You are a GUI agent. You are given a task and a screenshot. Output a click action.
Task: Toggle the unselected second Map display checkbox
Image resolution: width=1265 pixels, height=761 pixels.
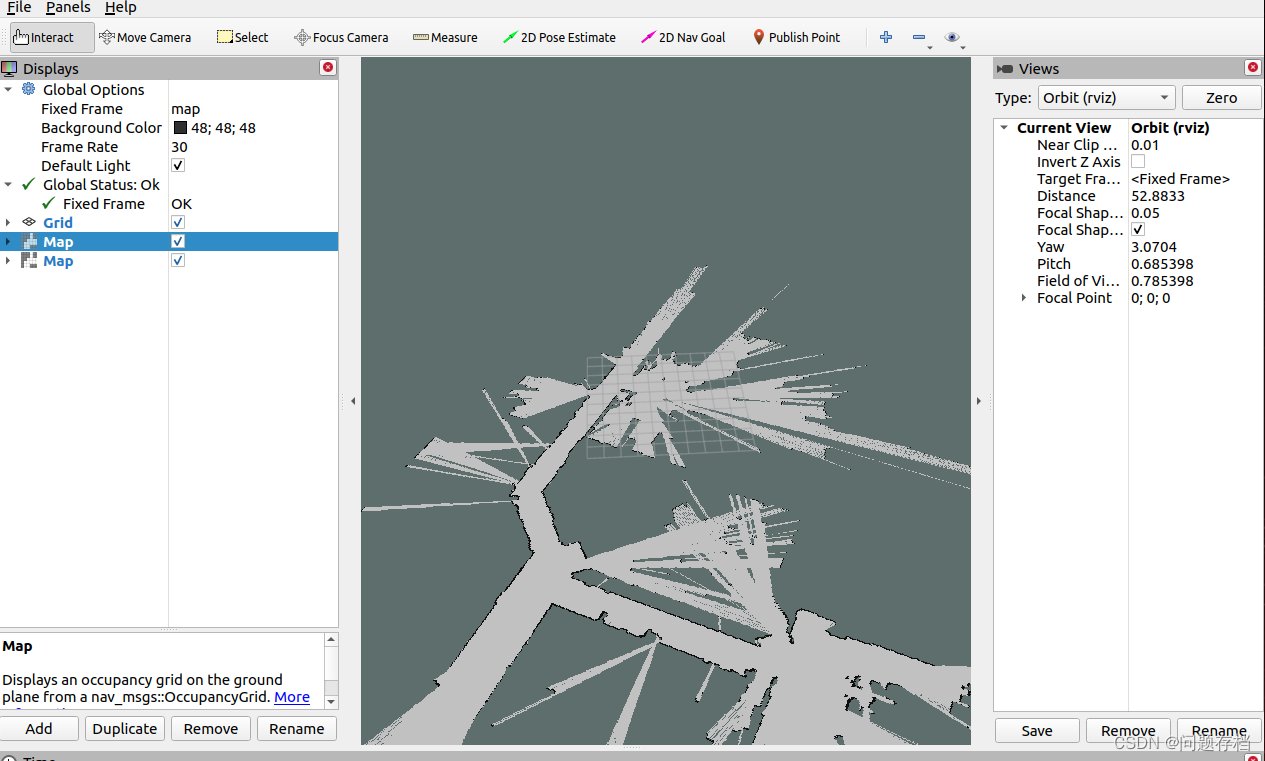pyautogui.click(x=178, y=260)
